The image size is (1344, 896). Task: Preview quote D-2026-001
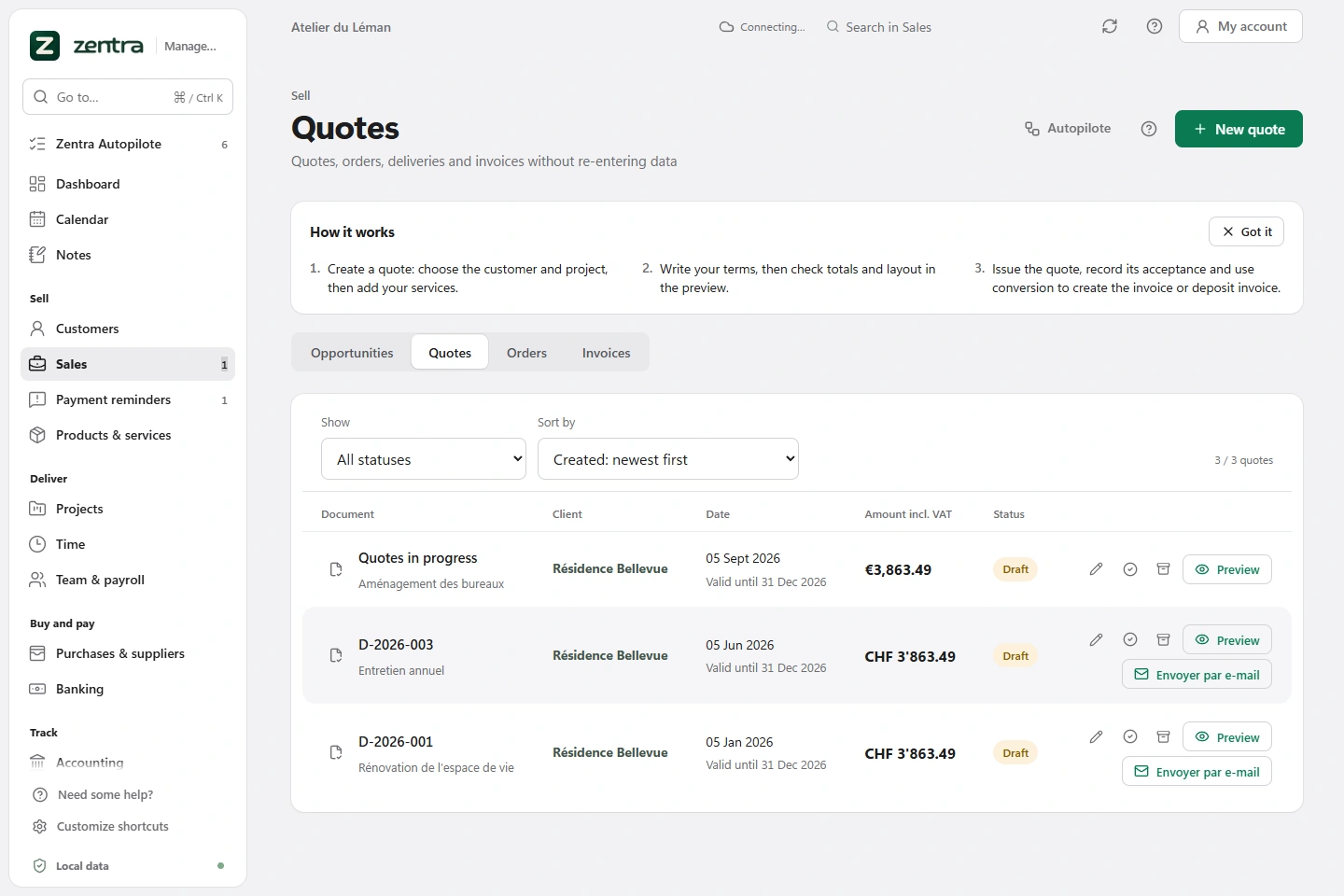tap(1227, 737)
